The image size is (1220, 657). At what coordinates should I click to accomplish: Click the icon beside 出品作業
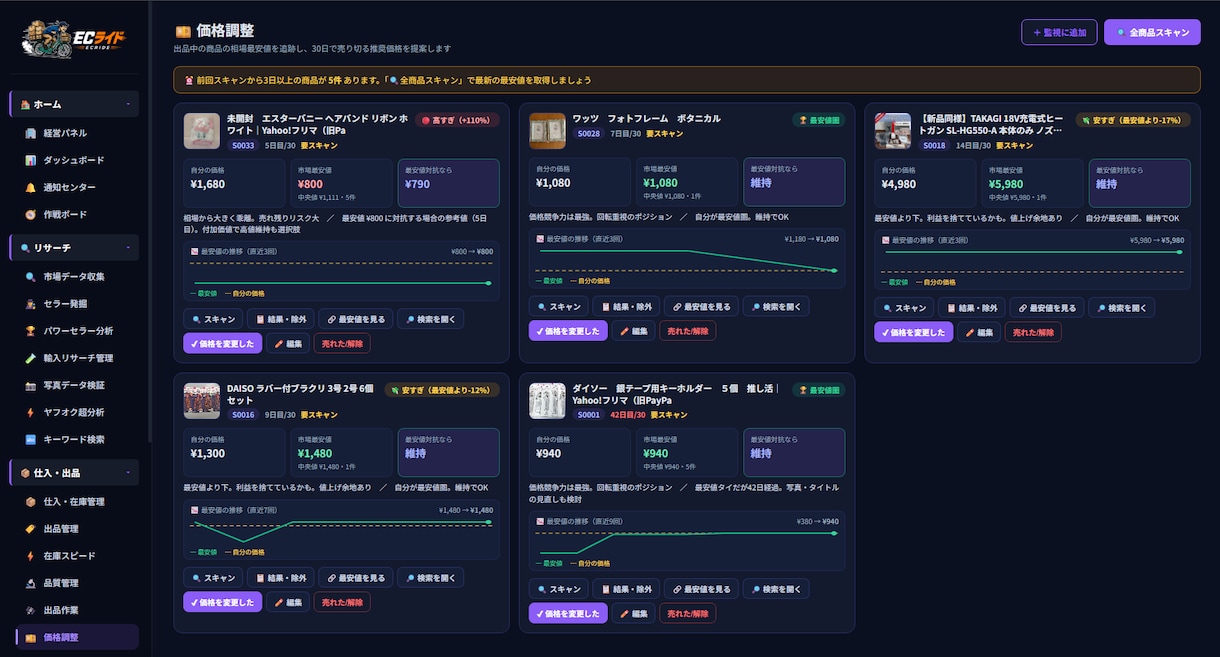click(30, 610)
